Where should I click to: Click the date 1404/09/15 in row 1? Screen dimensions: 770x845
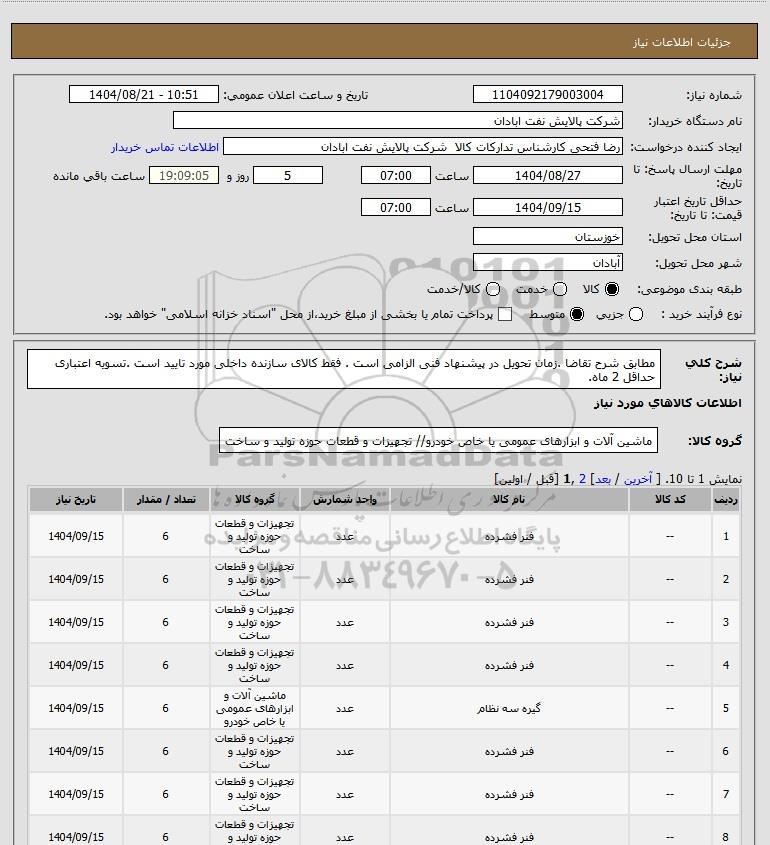(x=76, y=536)
